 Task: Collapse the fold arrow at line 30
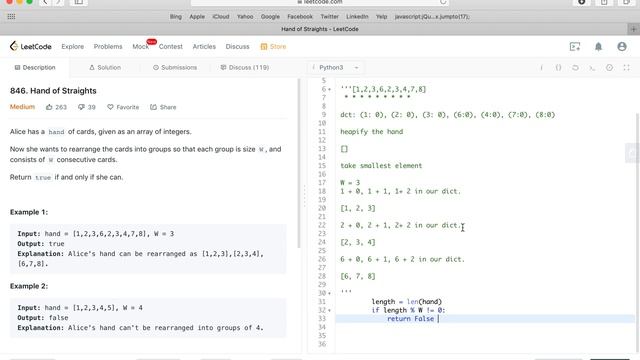[330, 293]
